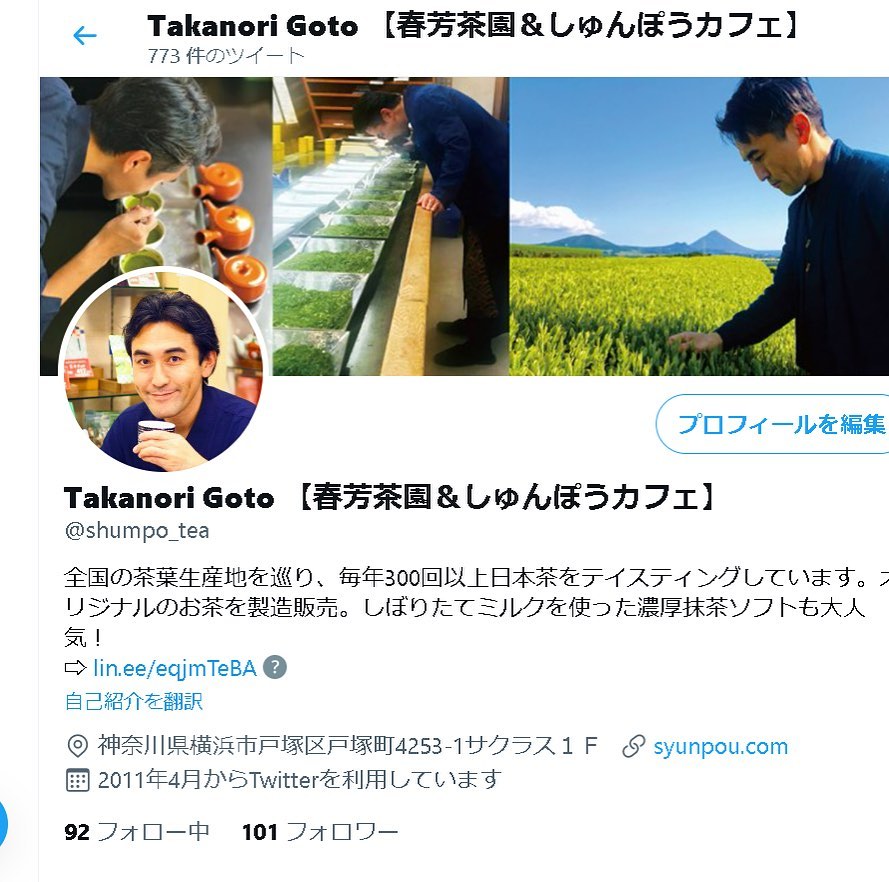The height and width of the screenshot is (882, 889).
Task: Open the syunpou.com website link
Action: tap(721, 747)
